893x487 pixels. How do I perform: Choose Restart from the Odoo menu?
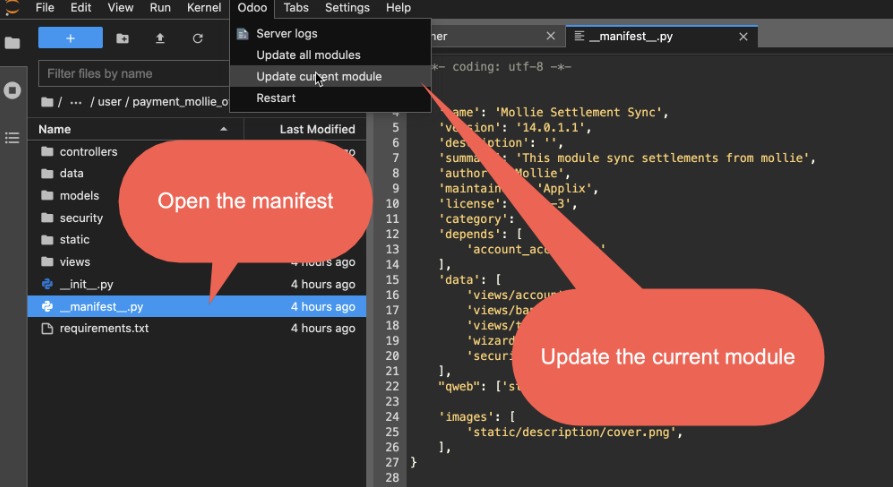pyautogui.click(x=330, y=98)
